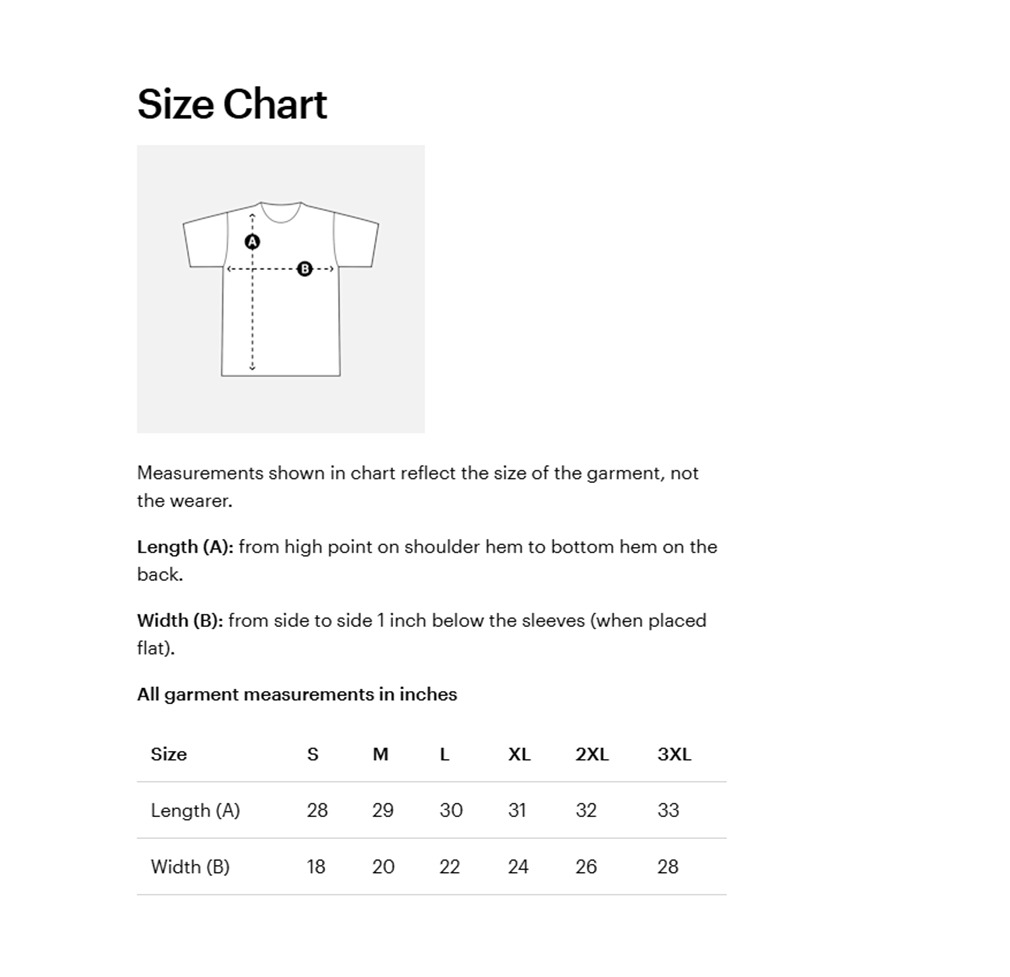The image size is (1010, 977).
Task: Click the Length (A) row label in the table
Action: [196, 810]
